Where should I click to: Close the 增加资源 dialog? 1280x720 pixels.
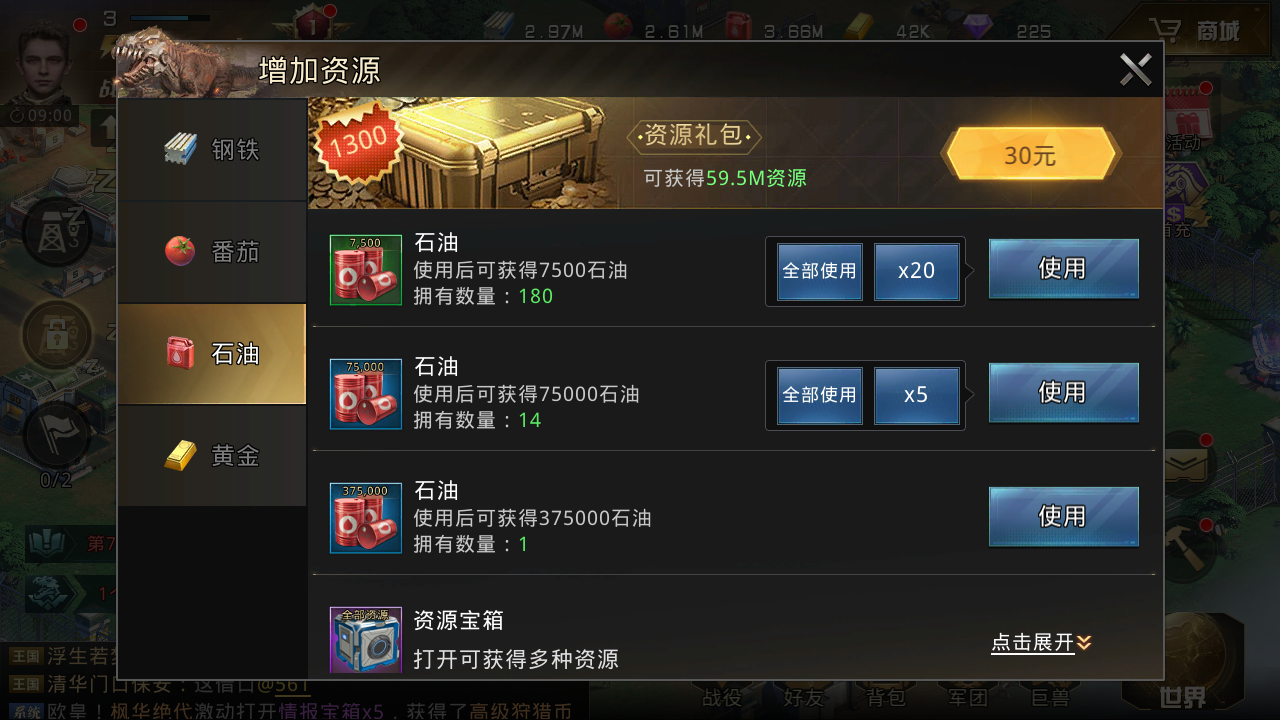pos(1136,70)
